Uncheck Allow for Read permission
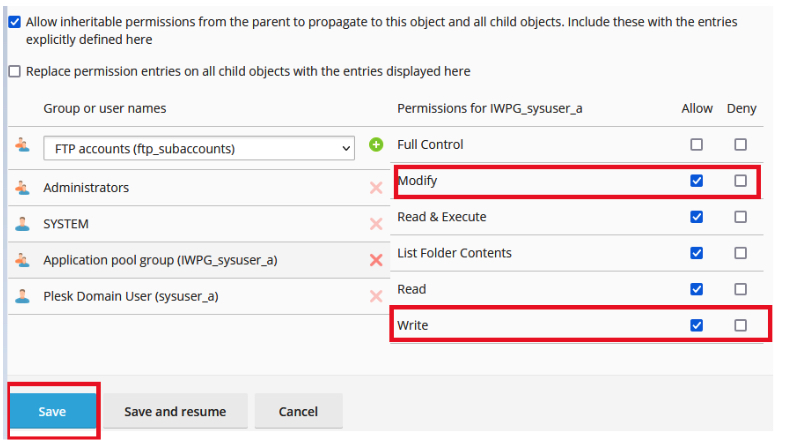 click(x=696, y=289)
